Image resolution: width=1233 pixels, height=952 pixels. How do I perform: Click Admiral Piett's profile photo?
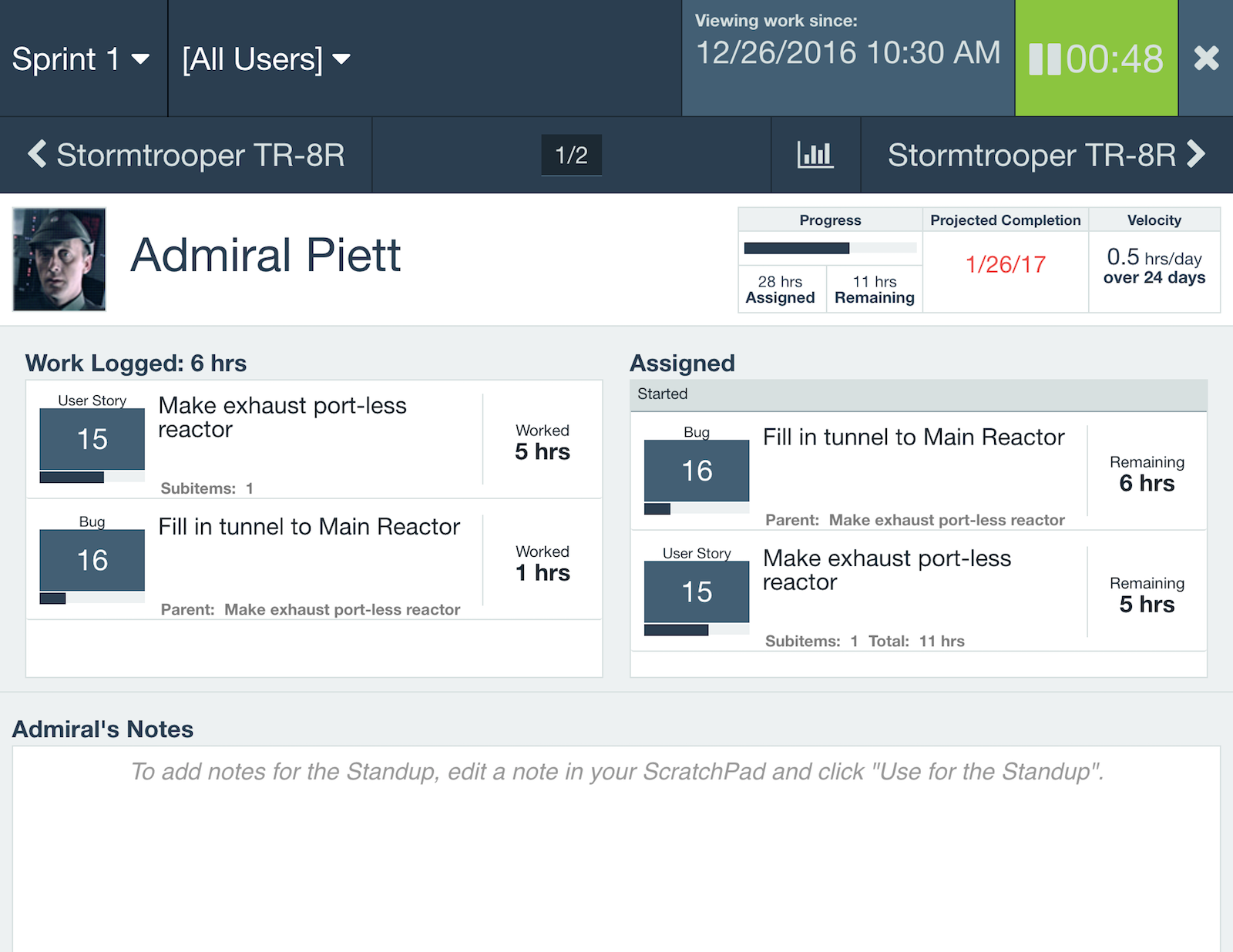[59, 260]
